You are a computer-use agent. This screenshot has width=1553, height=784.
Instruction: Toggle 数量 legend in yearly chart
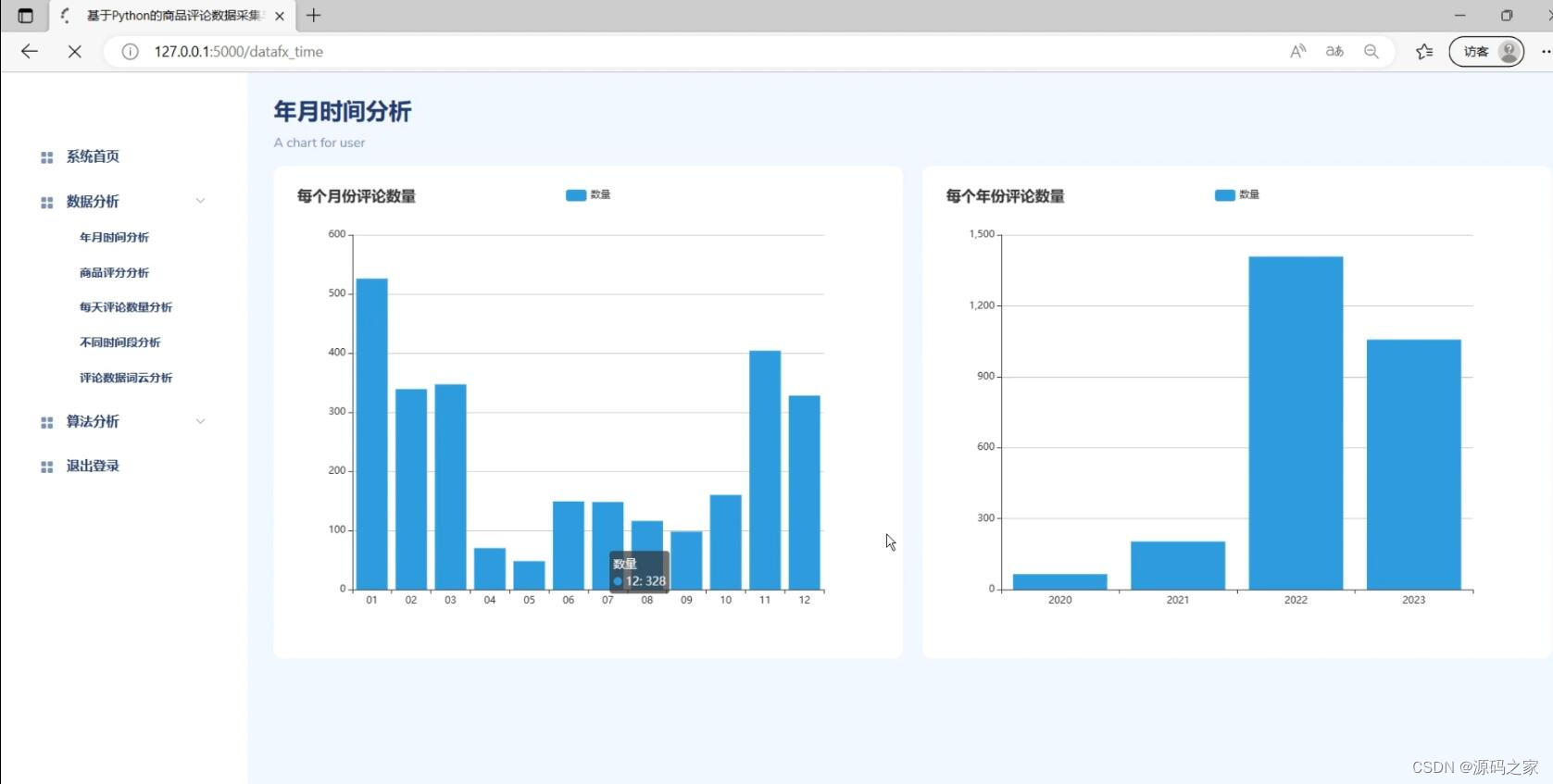coord(1237,194)
